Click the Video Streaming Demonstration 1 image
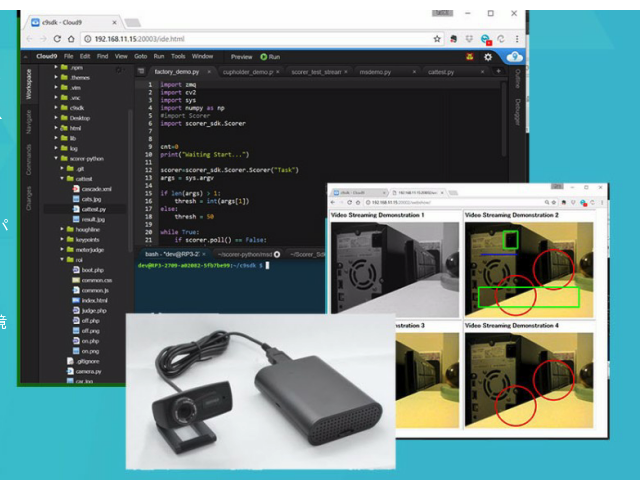Screen dimensions: 640x480 (x=395, y=263)
